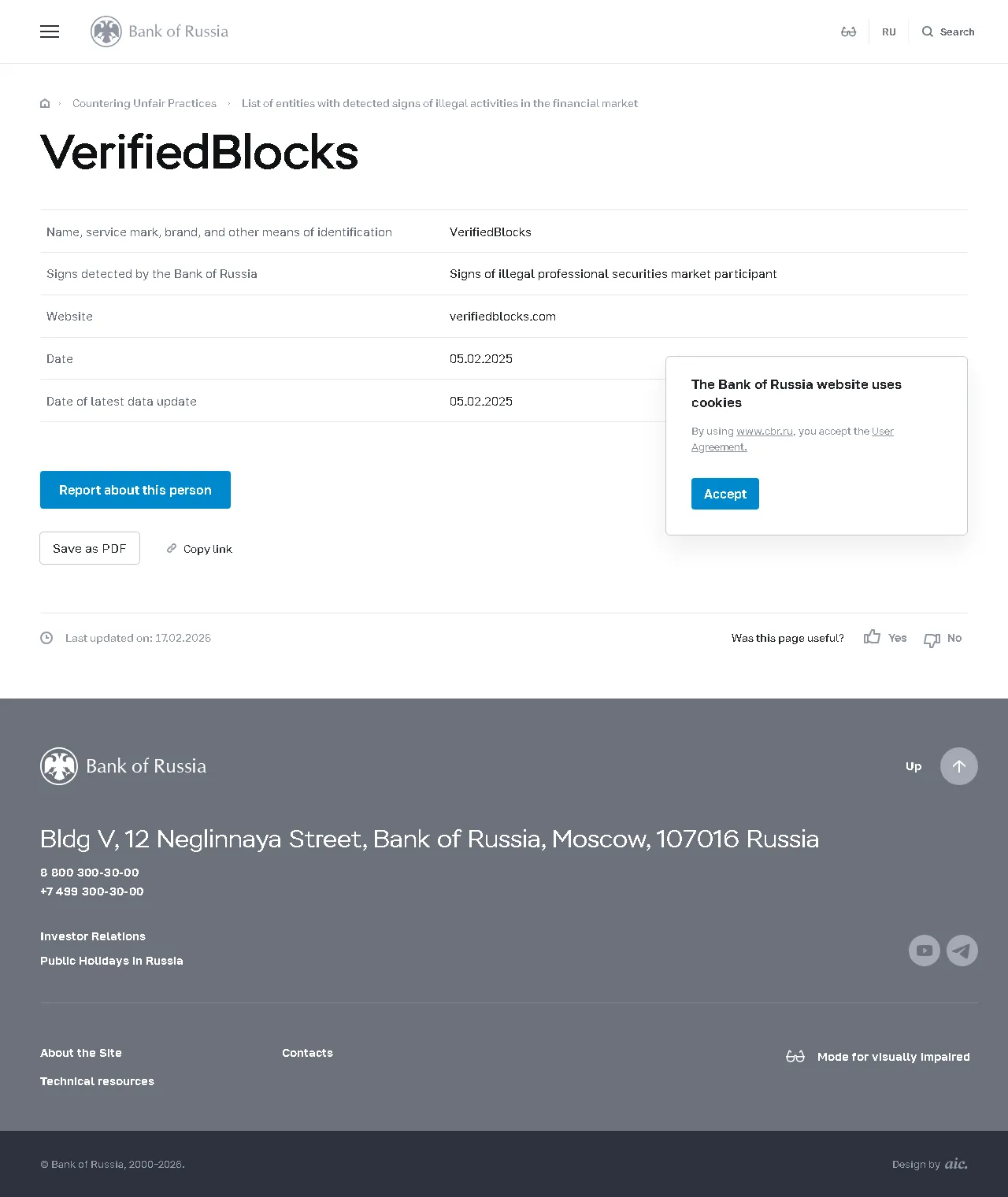Open the User Agreement link
The height and width of the screenshot is (1197, 1008).
tap(792, 439)
